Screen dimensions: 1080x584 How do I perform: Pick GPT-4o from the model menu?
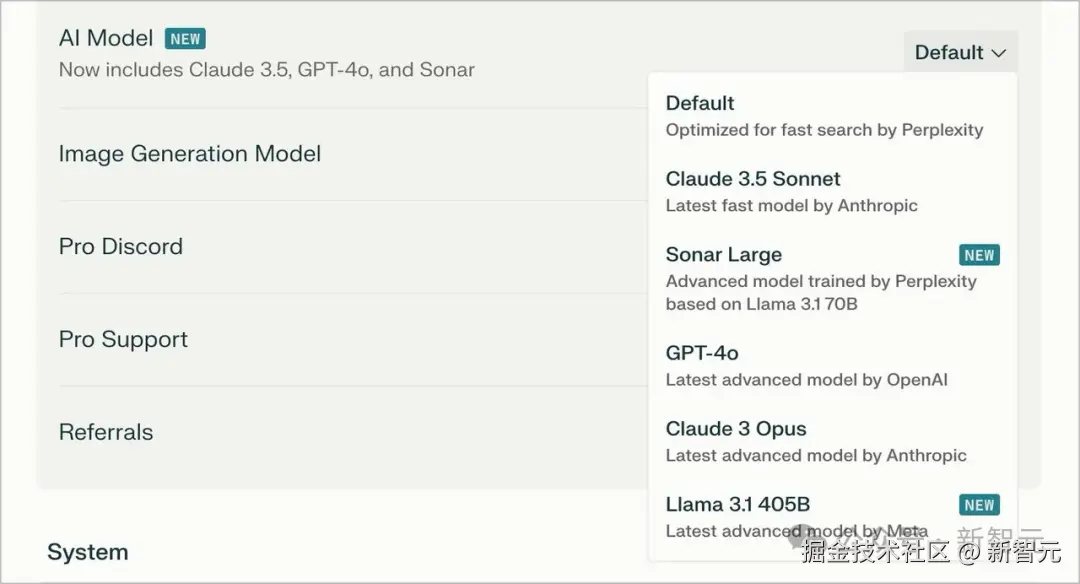pos(702,353)
